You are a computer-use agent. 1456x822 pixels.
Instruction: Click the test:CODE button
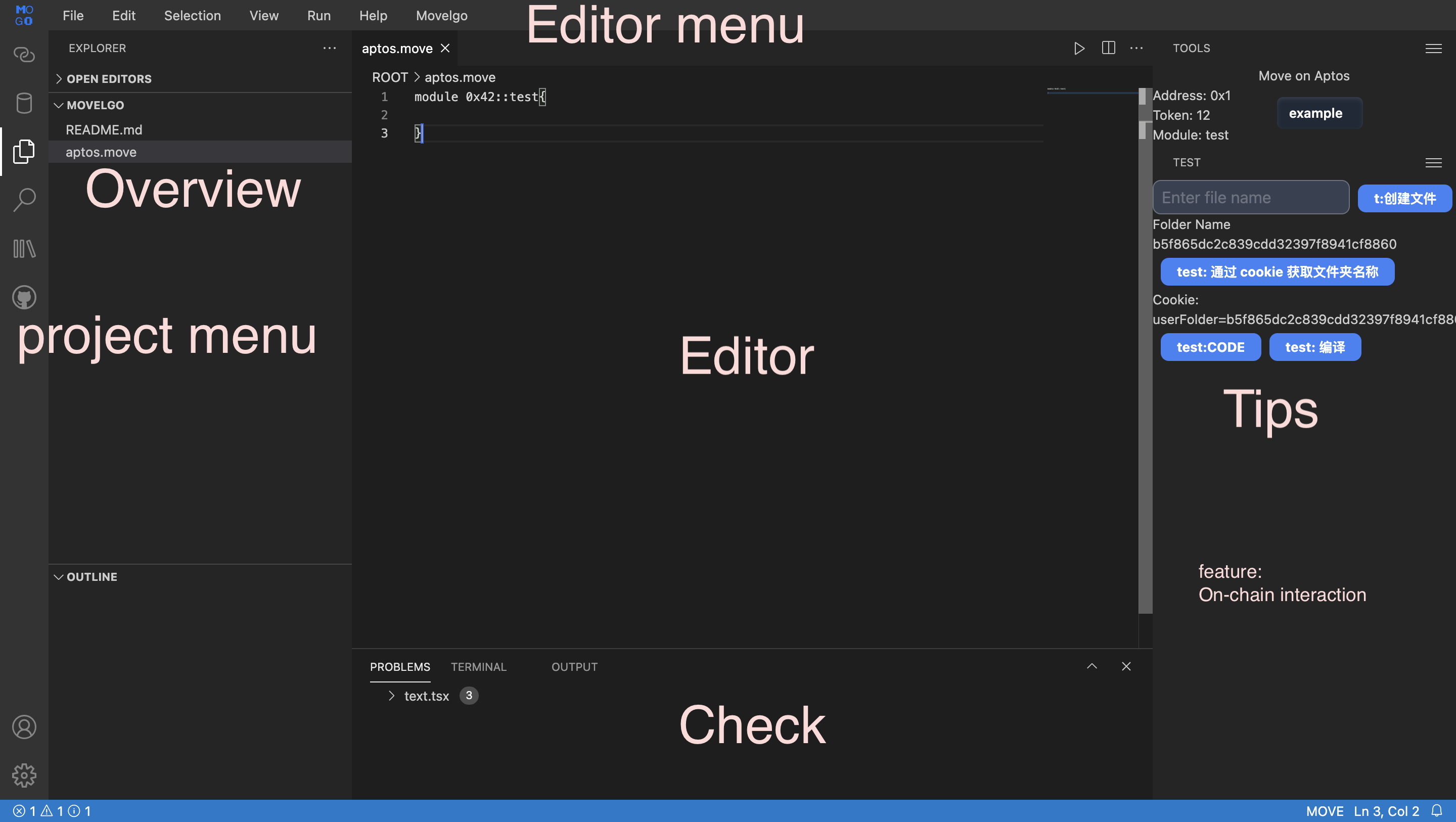(1210, 347)
